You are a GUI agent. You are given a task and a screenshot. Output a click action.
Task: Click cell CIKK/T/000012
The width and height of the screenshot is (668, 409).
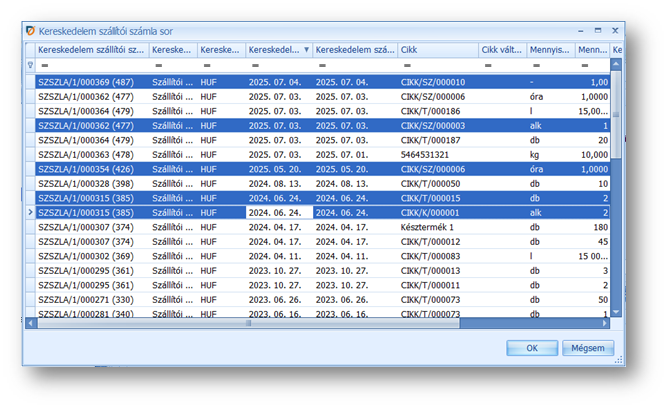click(438, 242)
